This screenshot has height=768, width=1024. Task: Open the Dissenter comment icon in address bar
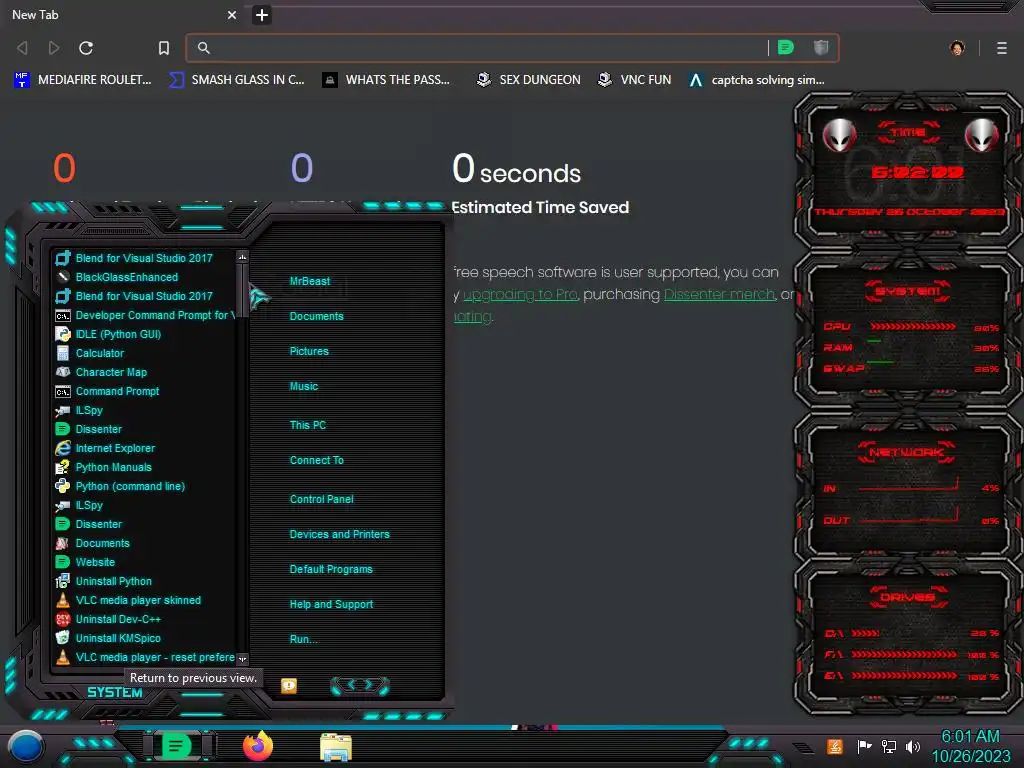tap(786, 47)
